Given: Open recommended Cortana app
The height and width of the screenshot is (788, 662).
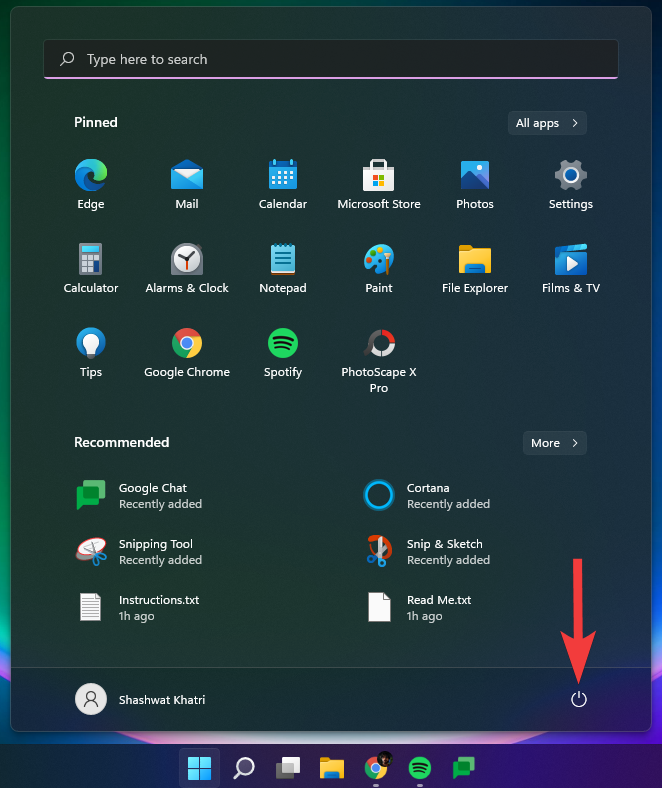Looking at the screenshot, I should pos(427,496).
